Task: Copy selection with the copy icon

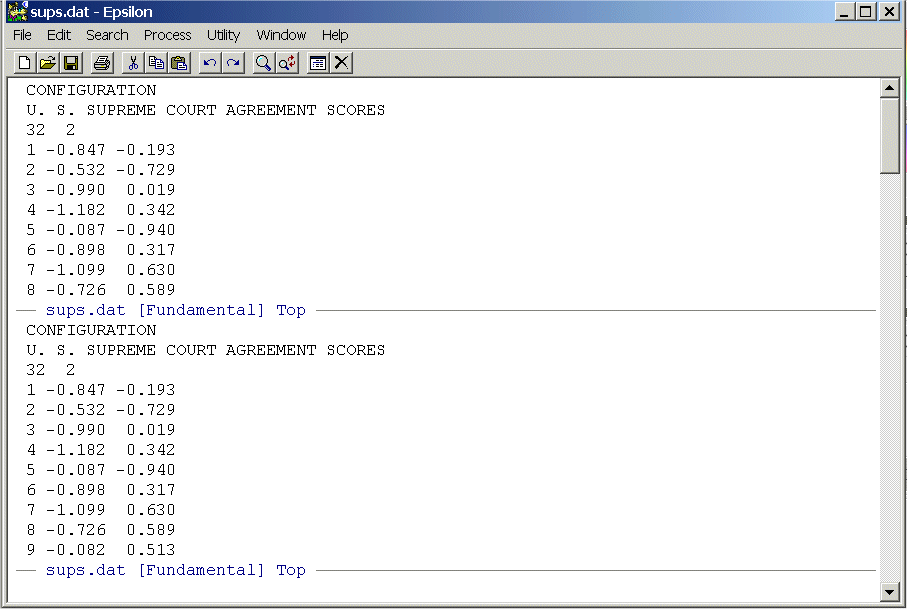Action: pos(156,63)
